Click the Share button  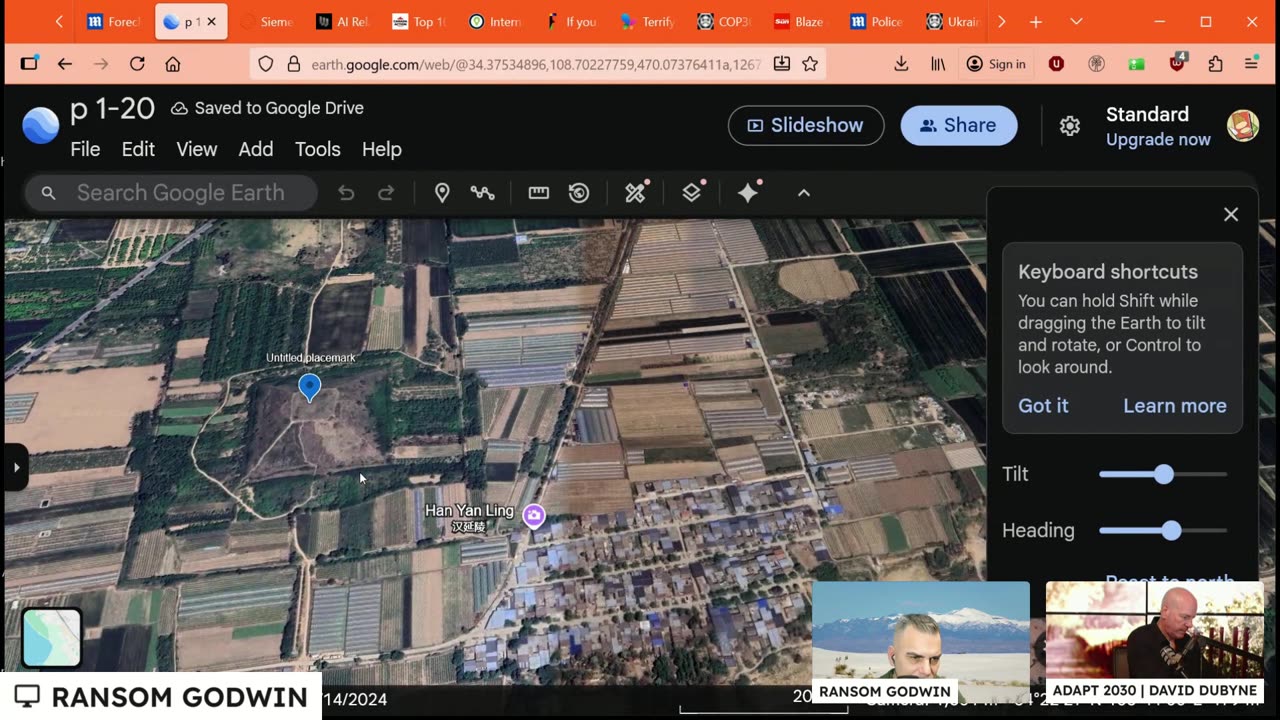point(959,125)
